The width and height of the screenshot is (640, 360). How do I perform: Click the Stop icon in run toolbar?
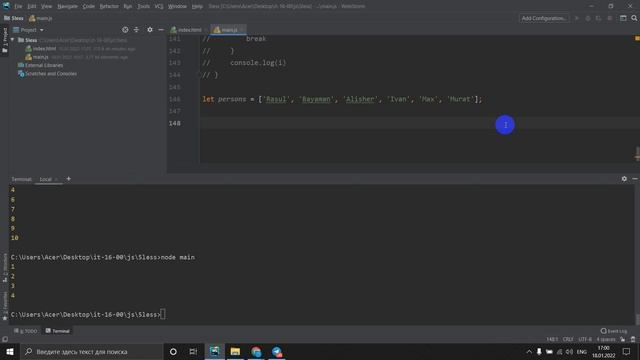pos(609,18)
